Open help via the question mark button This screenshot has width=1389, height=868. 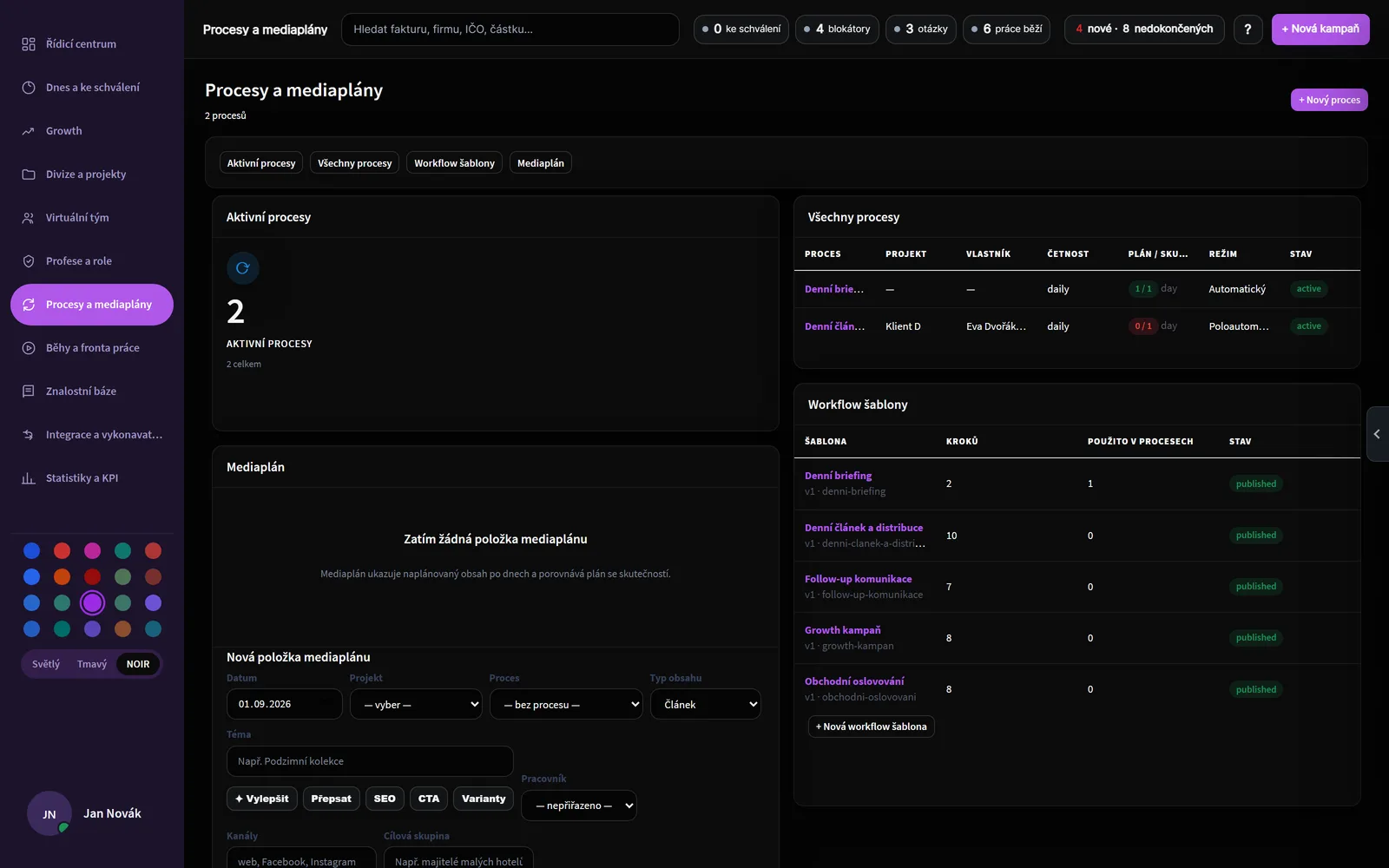point(1247,30)
